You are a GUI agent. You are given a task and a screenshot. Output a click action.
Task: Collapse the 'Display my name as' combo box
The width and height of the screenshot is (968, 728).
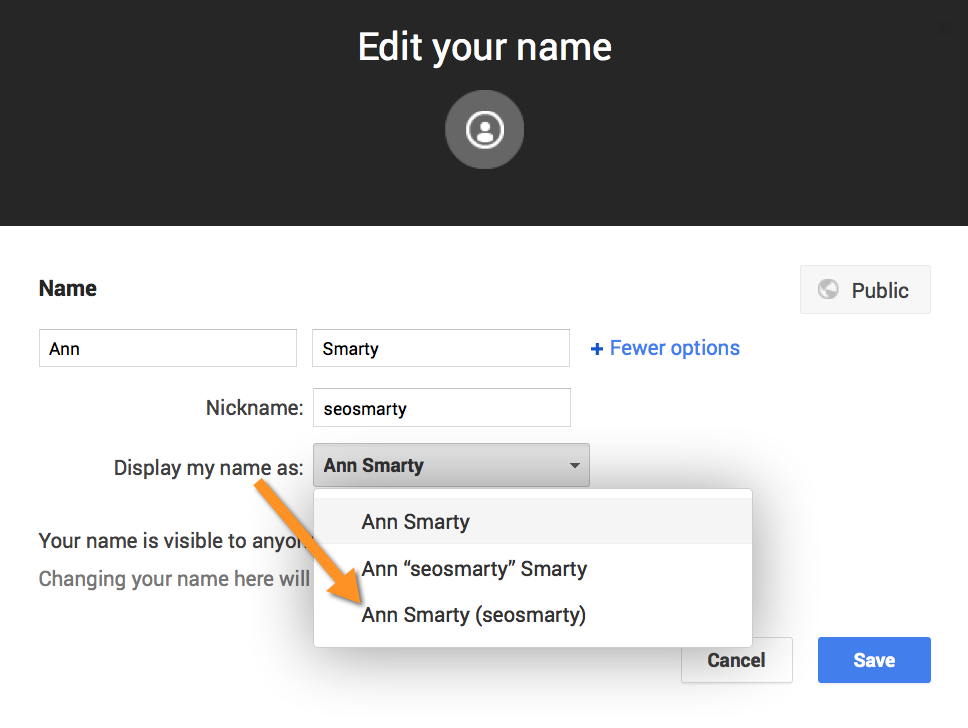(450, 466)
